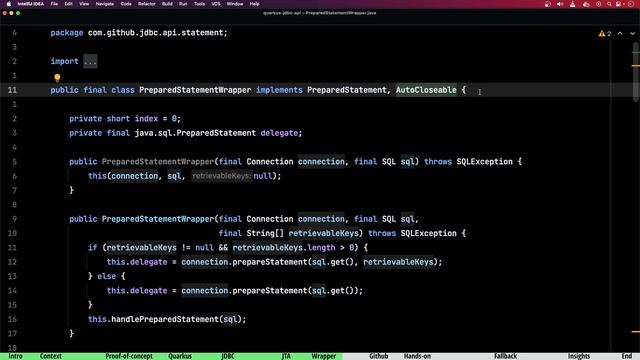Open the Window menu
Image resolution: width=640 pixels, height=360 pixels.
tap(235, 4)
